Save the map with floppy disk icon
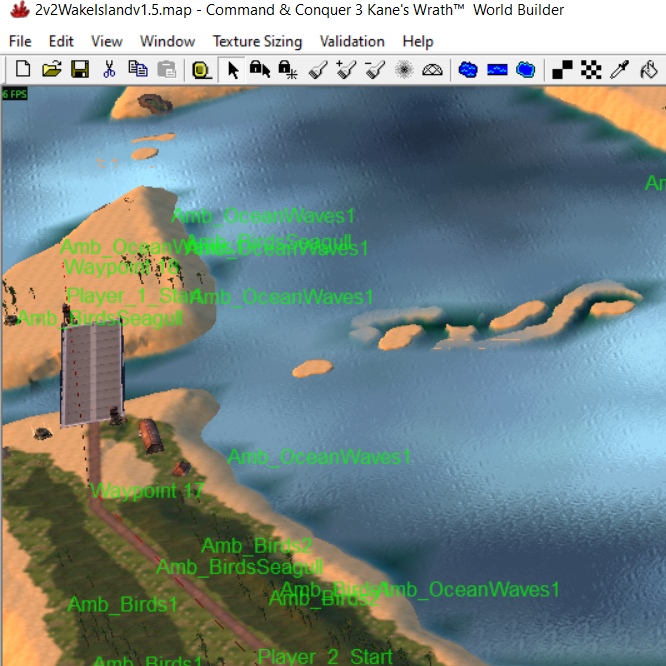The height and width of the screenshot is (666, 666). pyautogui.click(x=80, y=69)
